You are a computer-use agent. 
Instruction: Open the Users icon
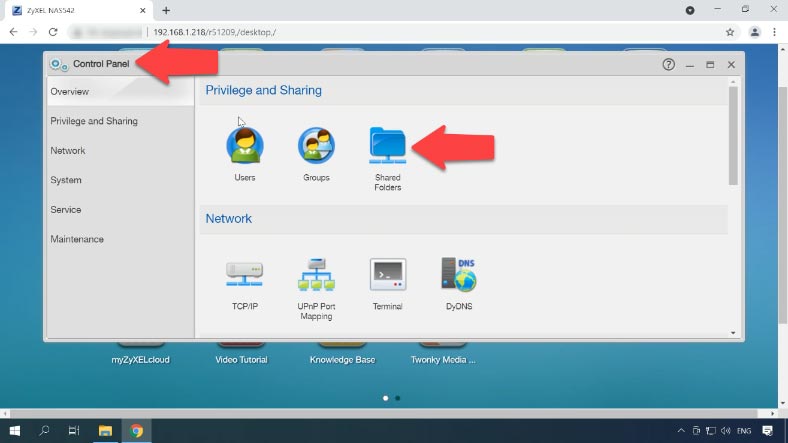tap(245, 145)
